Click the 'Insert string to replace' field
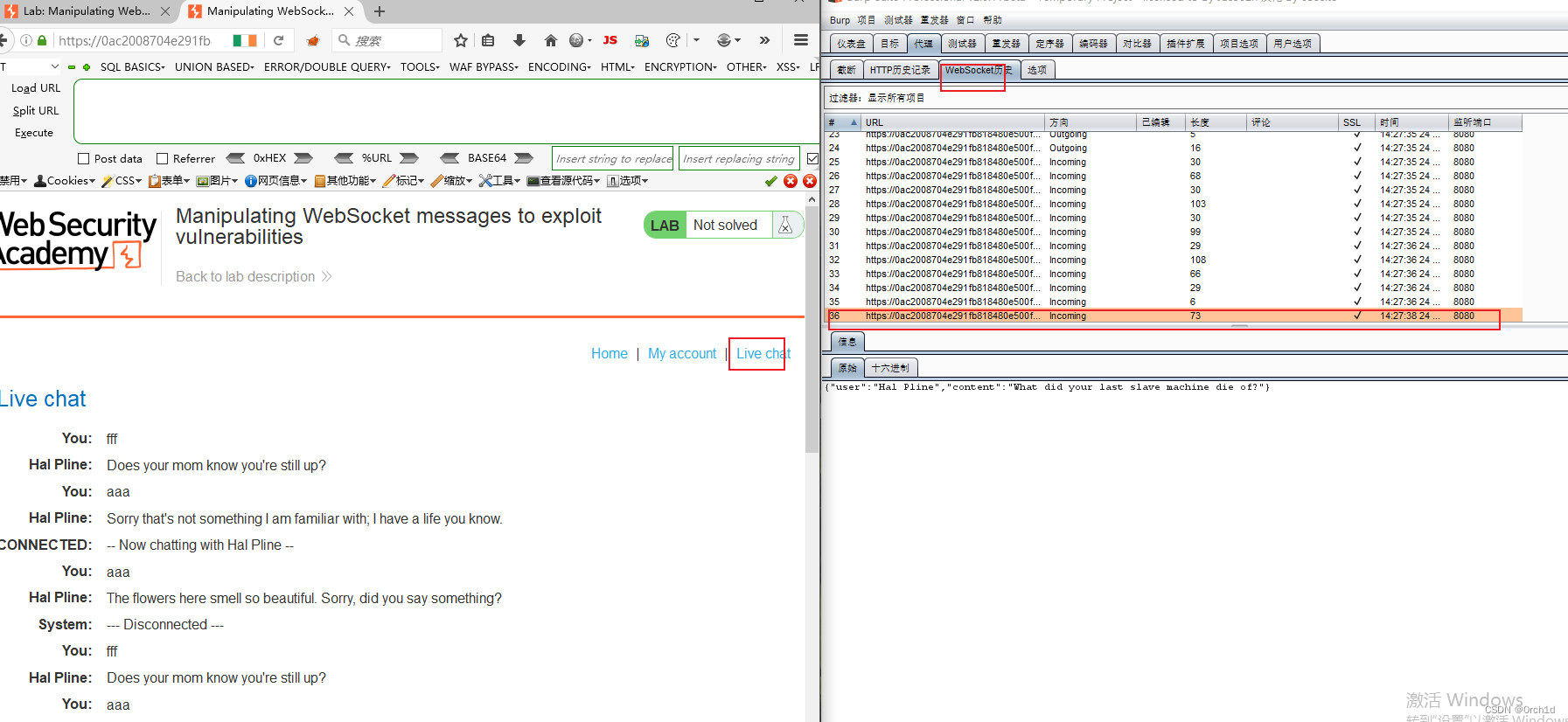1568x722 pixels. click(613, 158)
